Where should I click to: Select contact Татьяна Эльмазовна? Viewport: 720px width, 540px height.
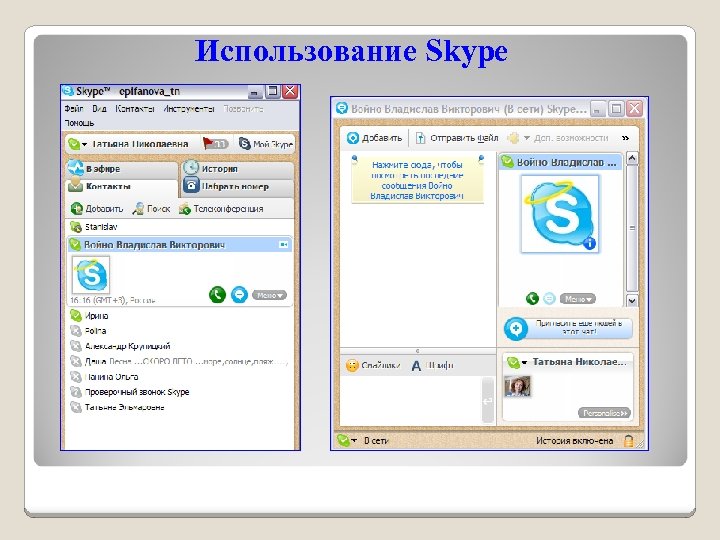pos(180,407)
